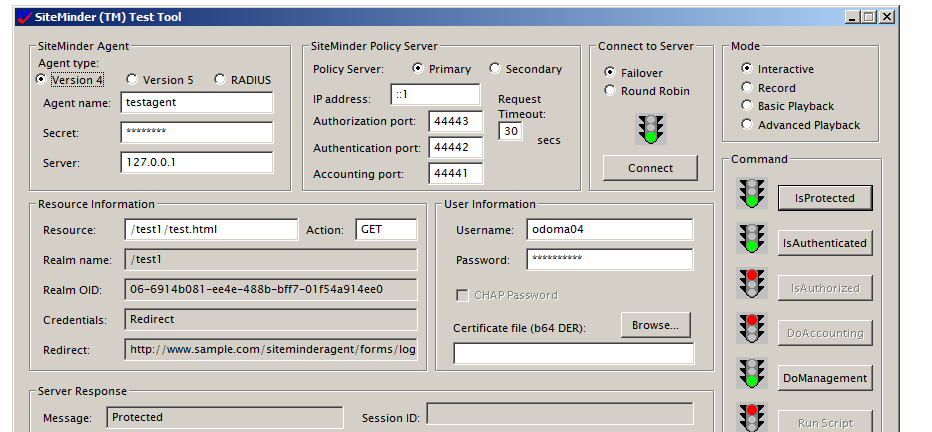This screenshot has width=932, height=432.
Task: Click the Authentication port field
Action: click(x=455, y=147)
